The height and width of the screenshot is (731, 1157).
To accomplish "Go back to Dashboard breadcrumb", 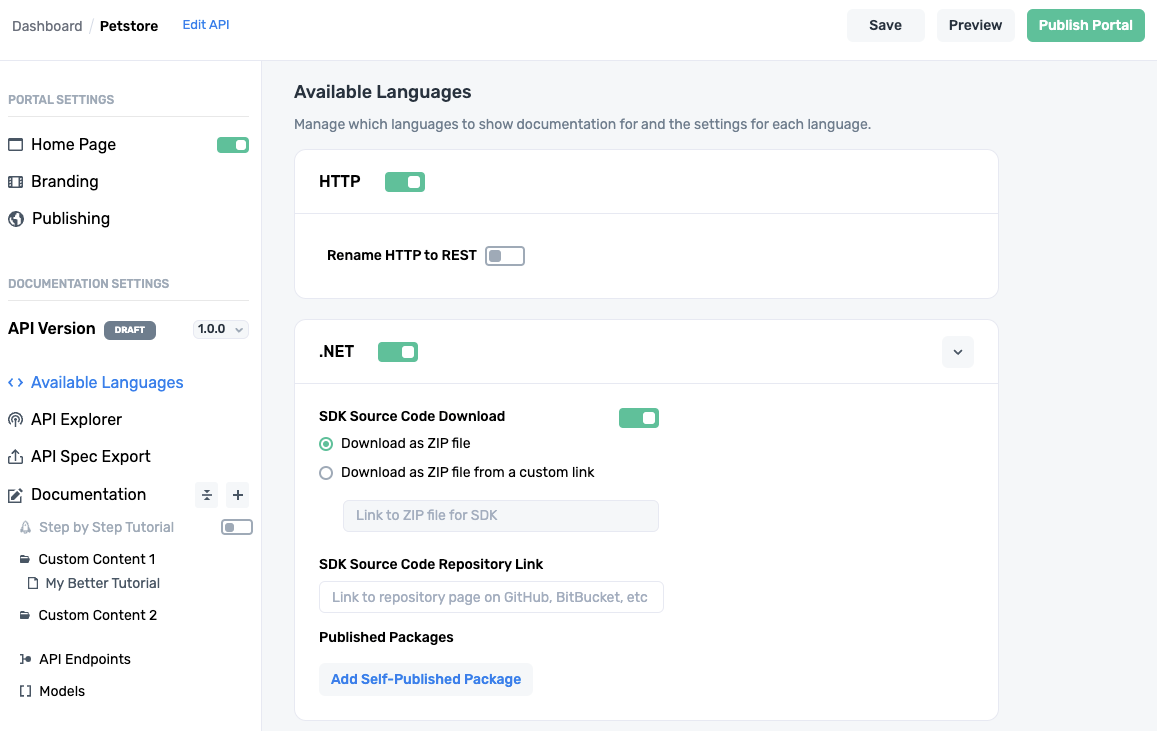I will coord(47,26).
